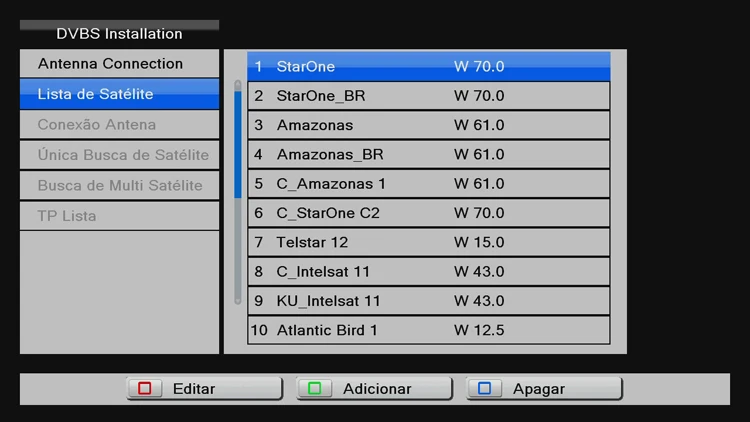Click the green square icon beside Adicionar

coord(315,389)
